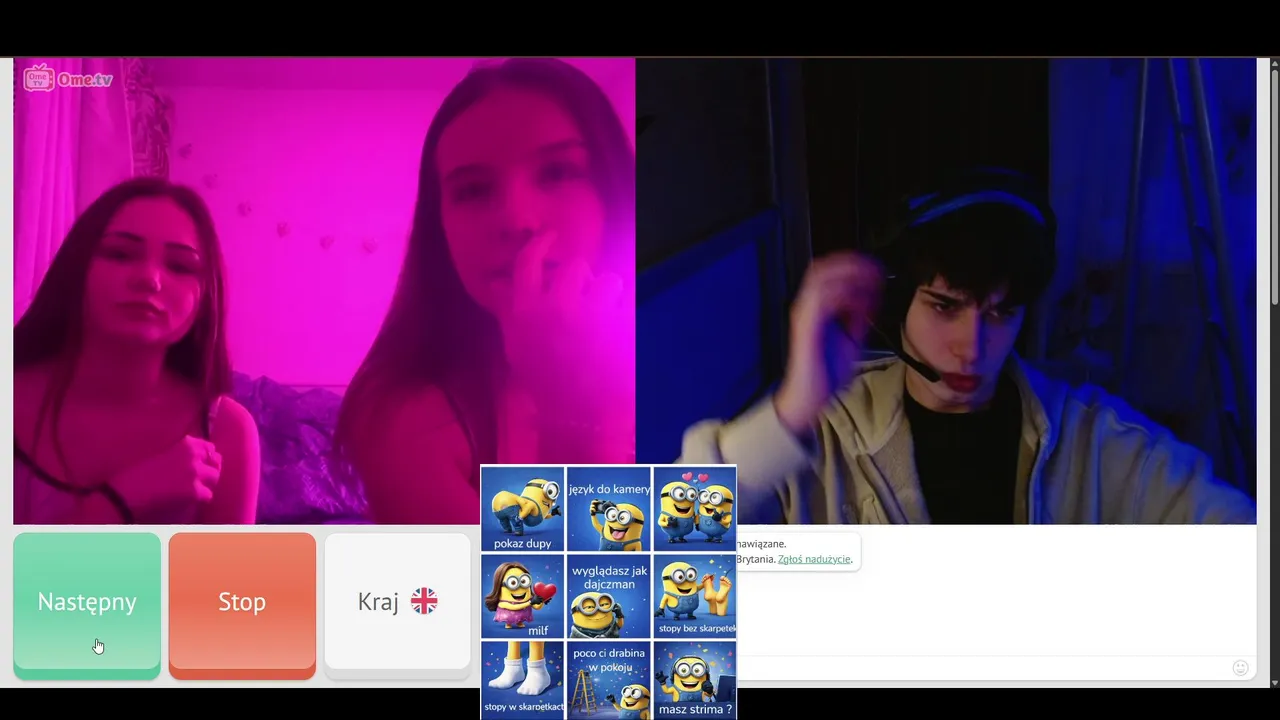This screenshot has width=1280, height=720.
Task: Select the "masz strima ?" minion sticker
Action: [694, 679]
